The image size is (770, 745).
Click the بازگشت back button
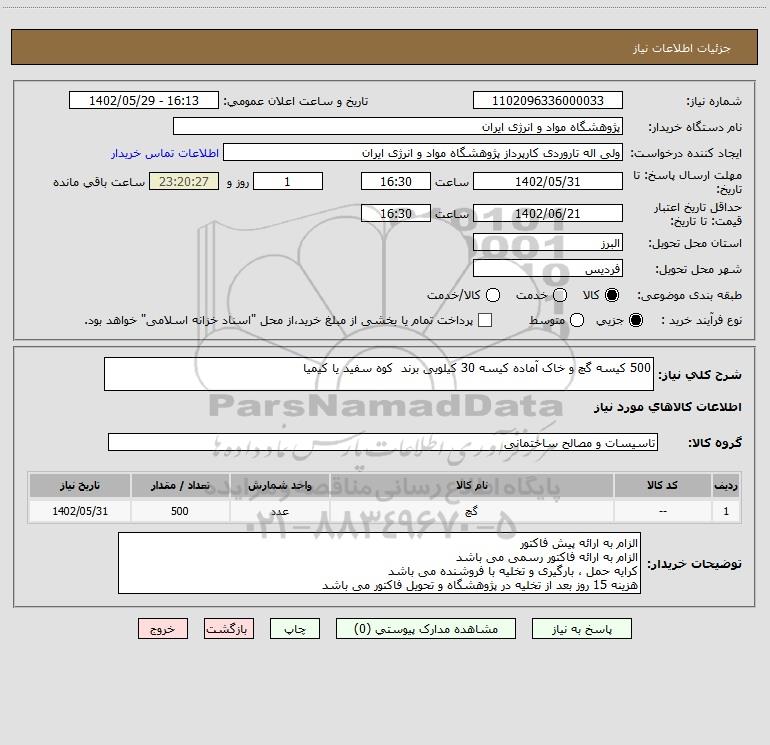(x=229, y=629)
